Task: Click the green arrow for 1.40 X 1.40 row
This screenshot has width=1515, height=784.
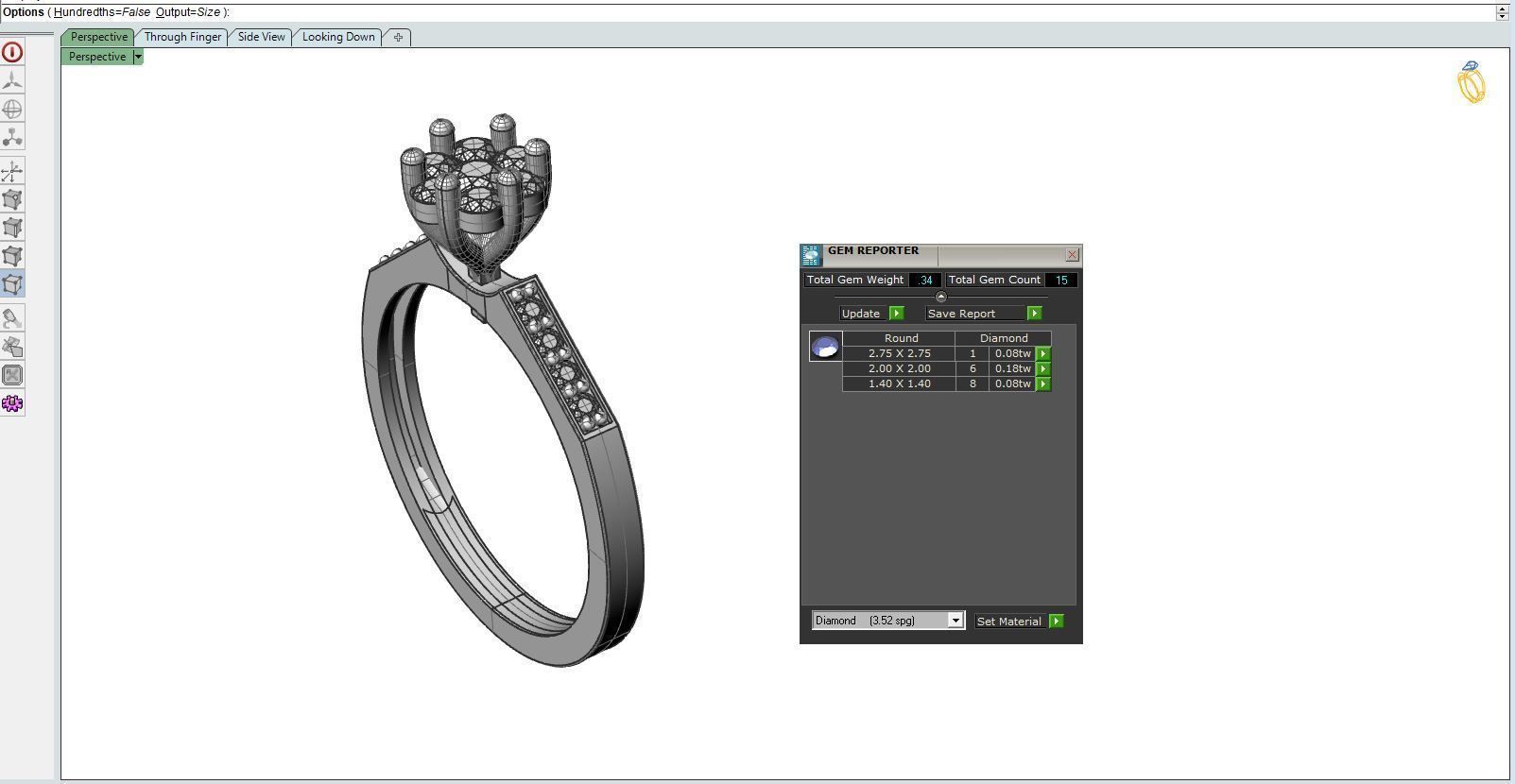Action: (1043, 384)
